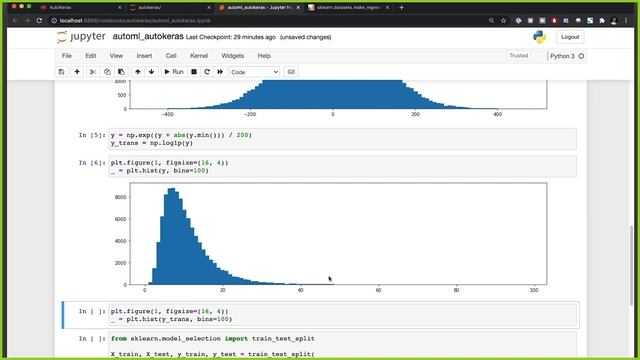Open the browser extensions puzzle icon

point(602,20)
